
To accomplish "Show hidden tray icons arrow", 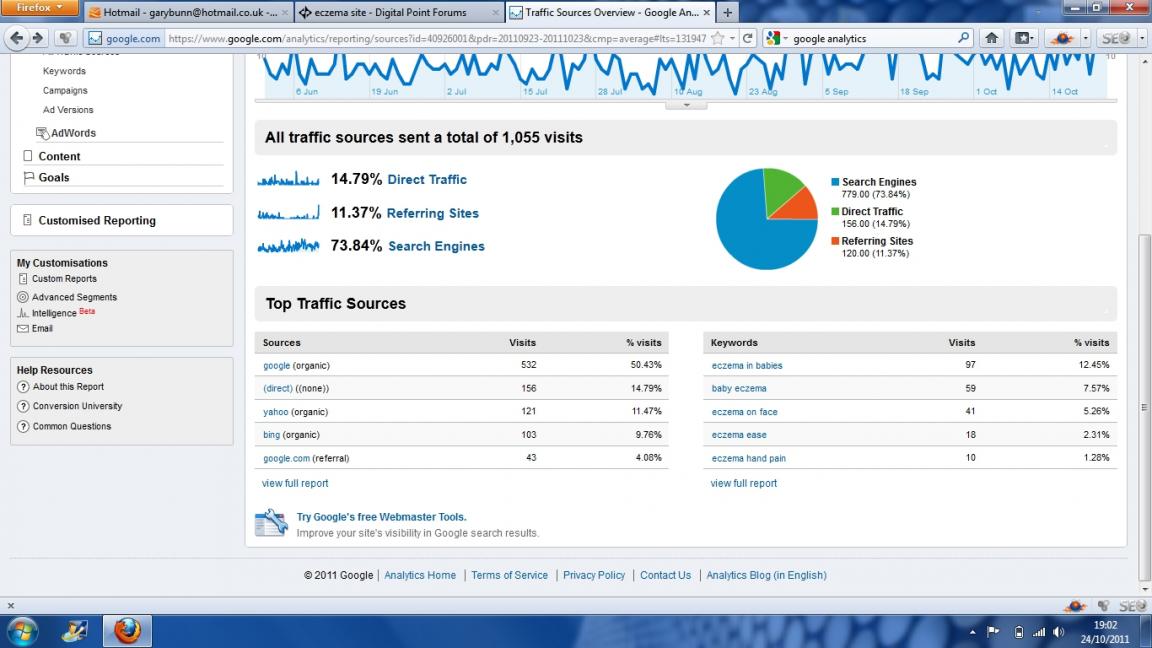I will [972, 632].
